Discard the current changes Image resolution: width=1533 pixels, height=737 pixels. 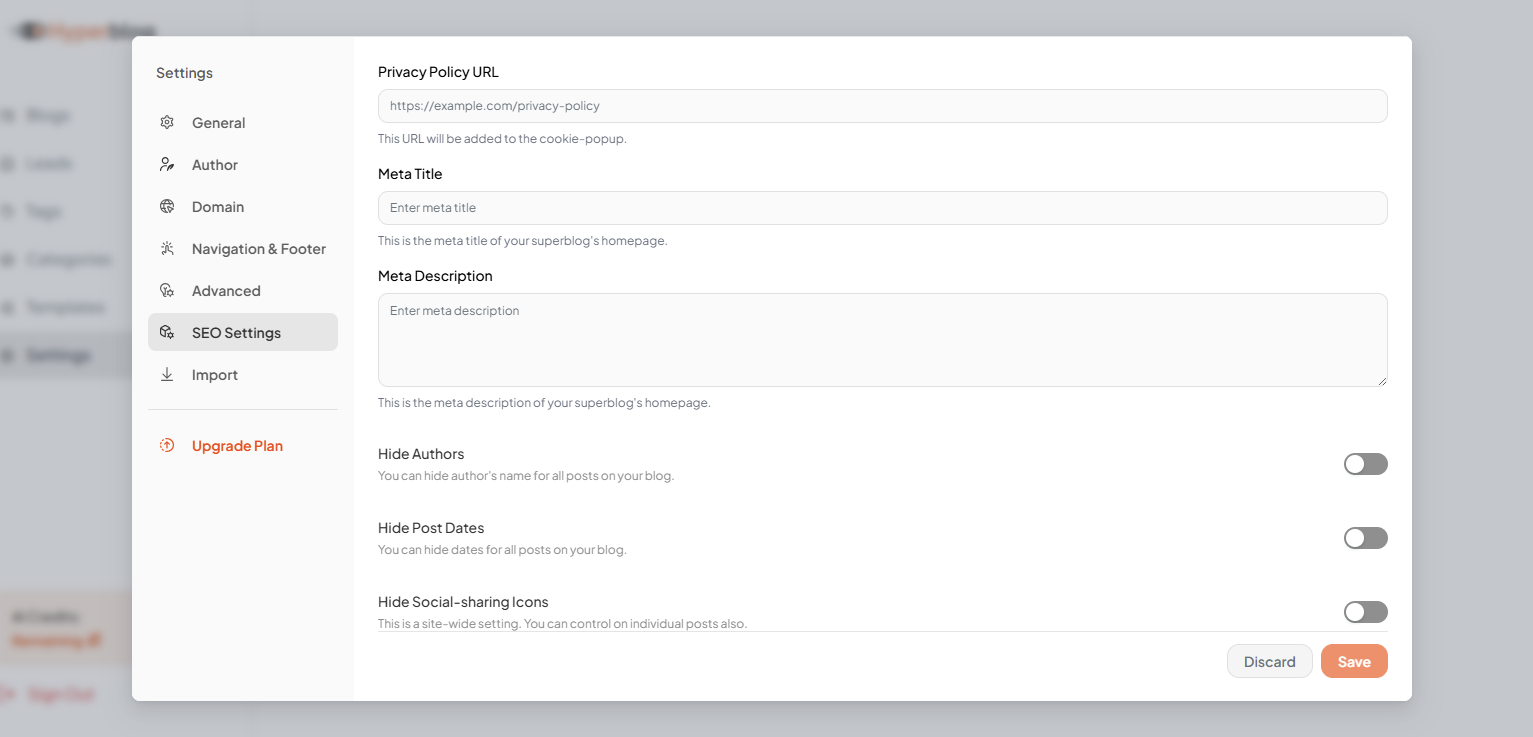tap(1270, 661)
